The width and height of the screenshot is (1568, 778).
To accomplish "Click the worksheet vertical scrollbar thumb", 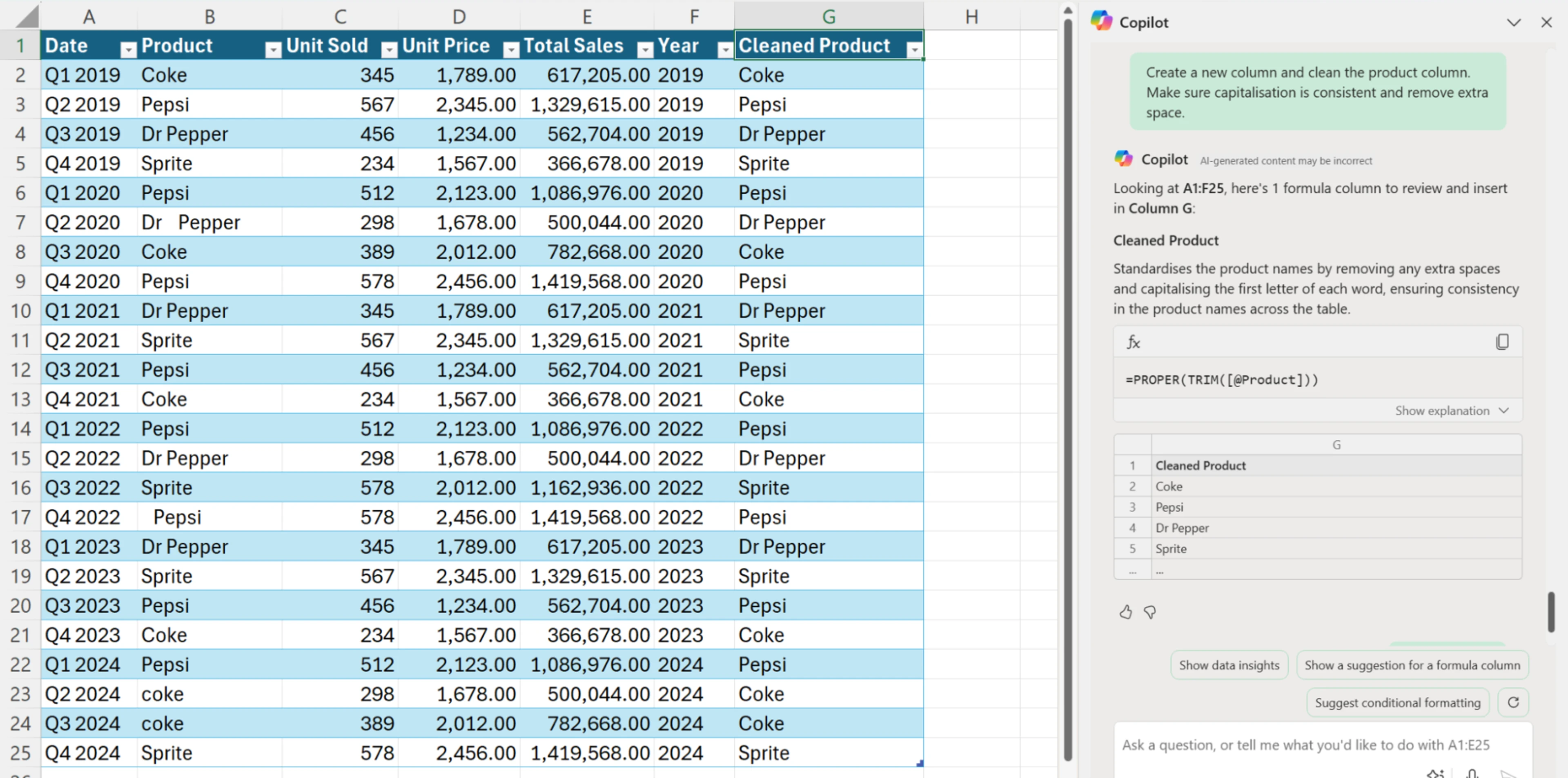I will tap(1068, 389).
